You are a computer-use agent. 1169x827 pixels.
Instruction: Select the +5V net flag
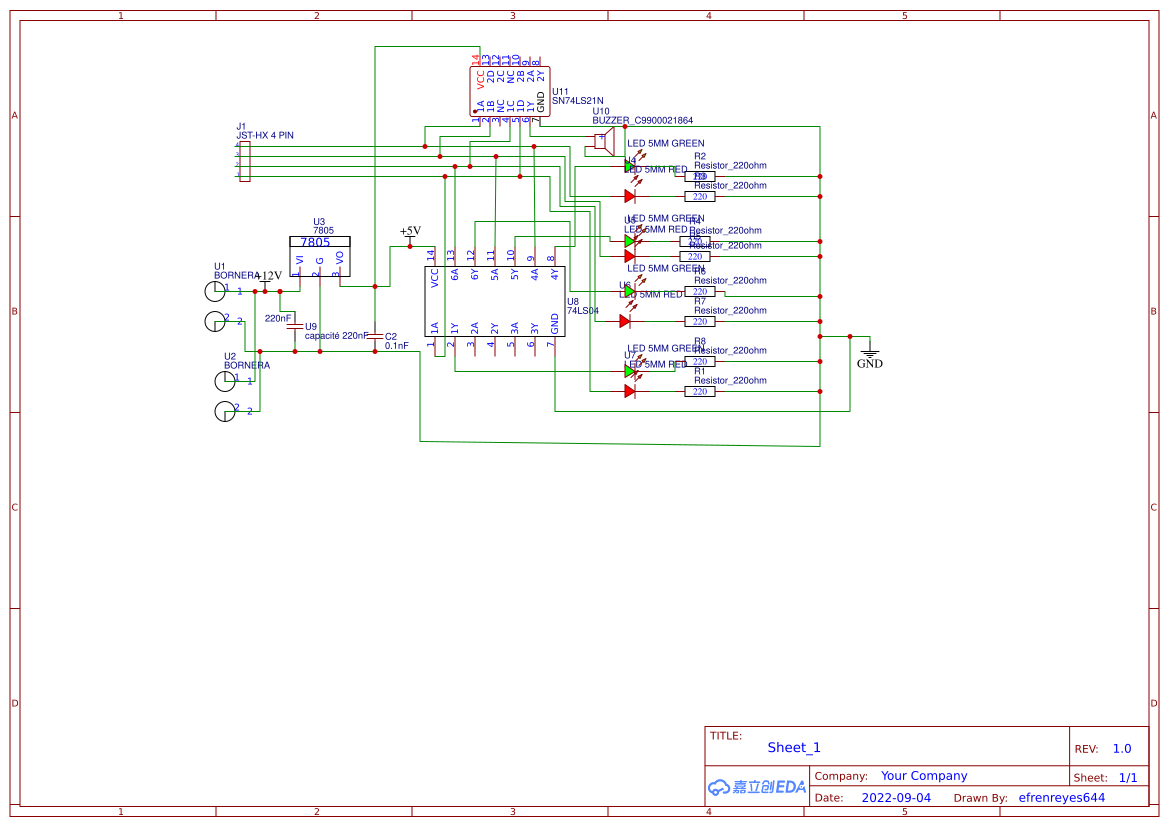point(410,232)
